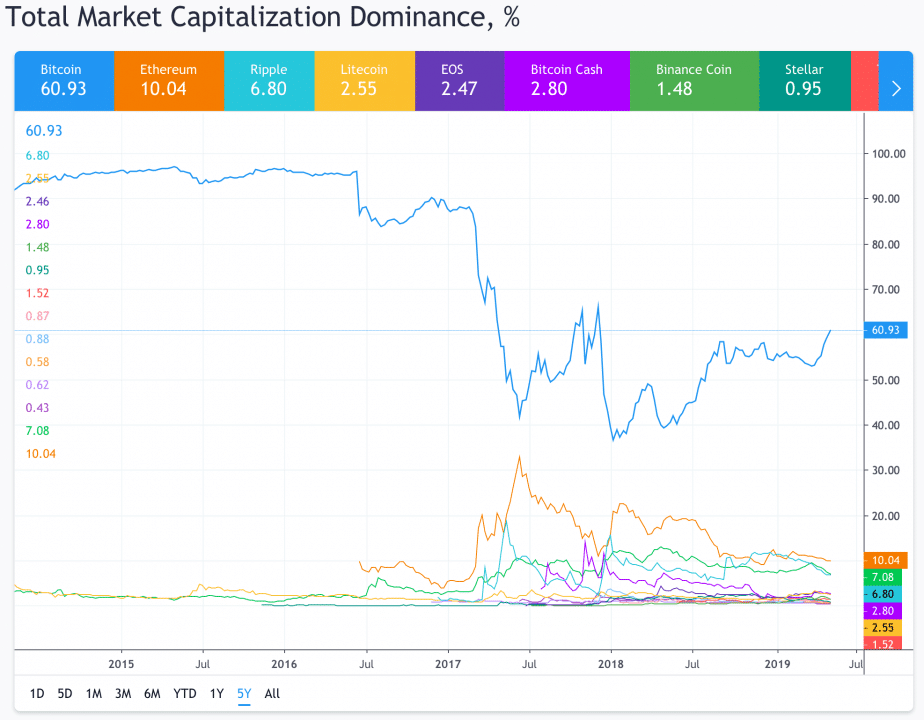Click the orange 10.04 price axis label
Viewport: 924px width, 720px height.
coord(886,560)
